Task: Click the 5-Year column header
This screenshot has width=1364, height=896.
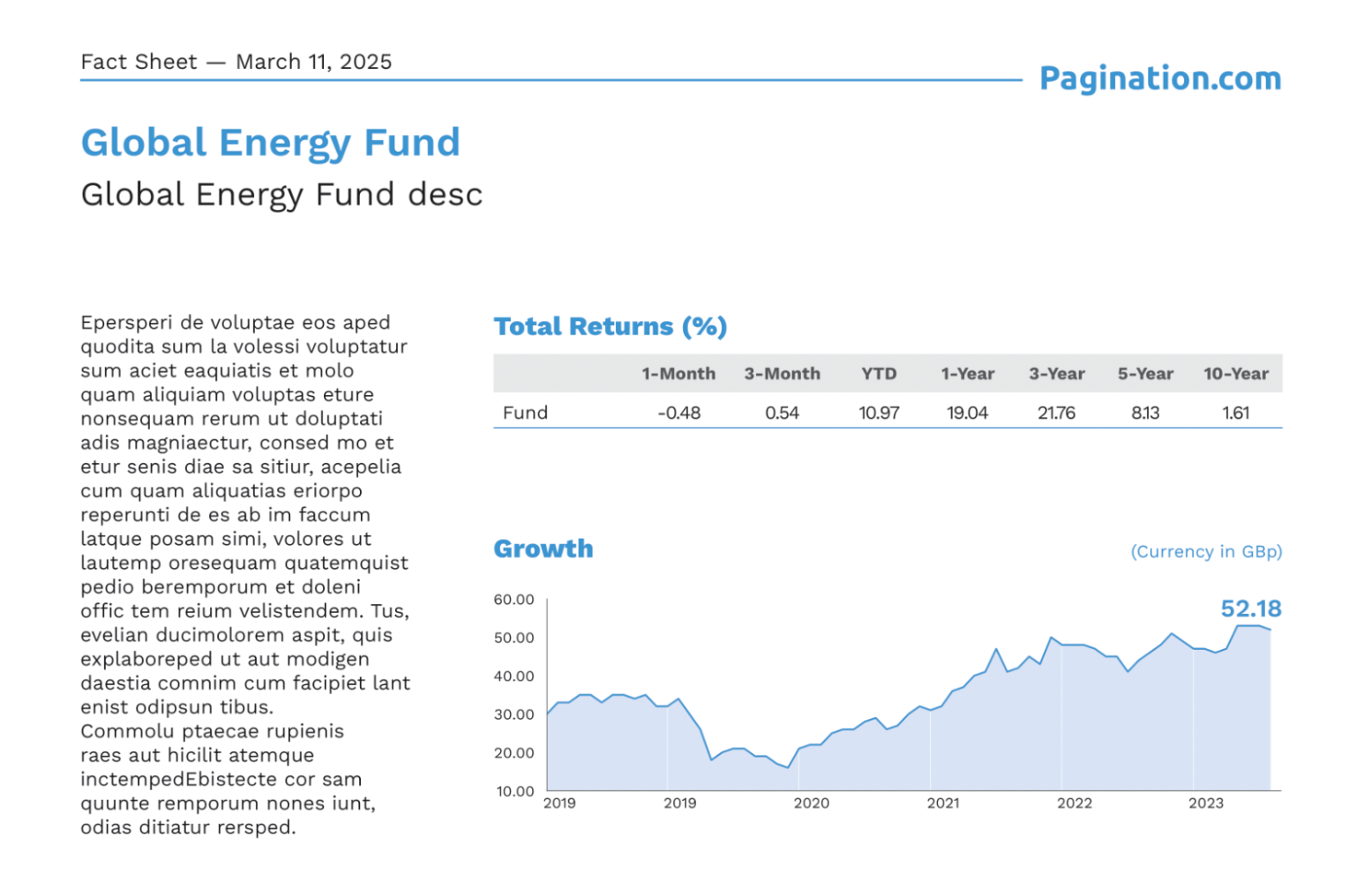Action: pyautogui.click(x=1145, y=374)
